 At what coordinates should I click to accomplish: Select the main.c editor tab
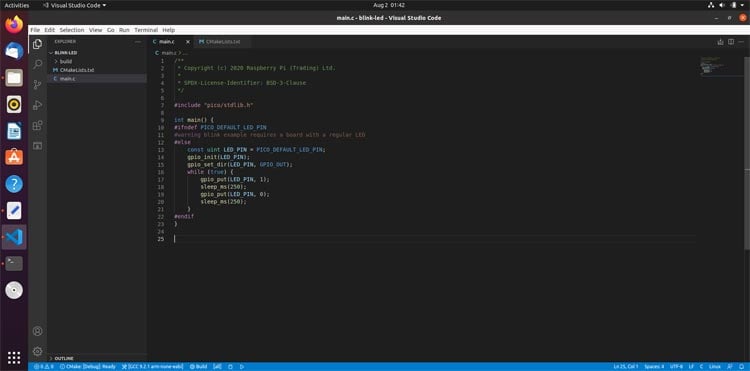(x=170, y=42)
